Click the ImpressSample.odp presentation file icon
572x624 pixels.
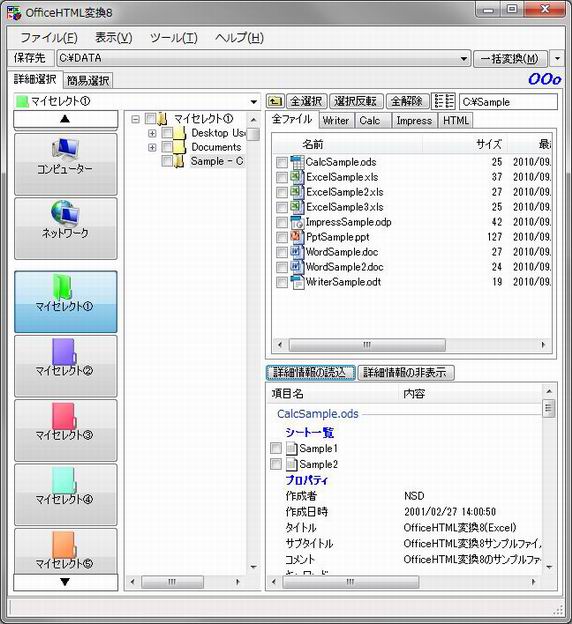pyautogui.click(x=297, y=222)
